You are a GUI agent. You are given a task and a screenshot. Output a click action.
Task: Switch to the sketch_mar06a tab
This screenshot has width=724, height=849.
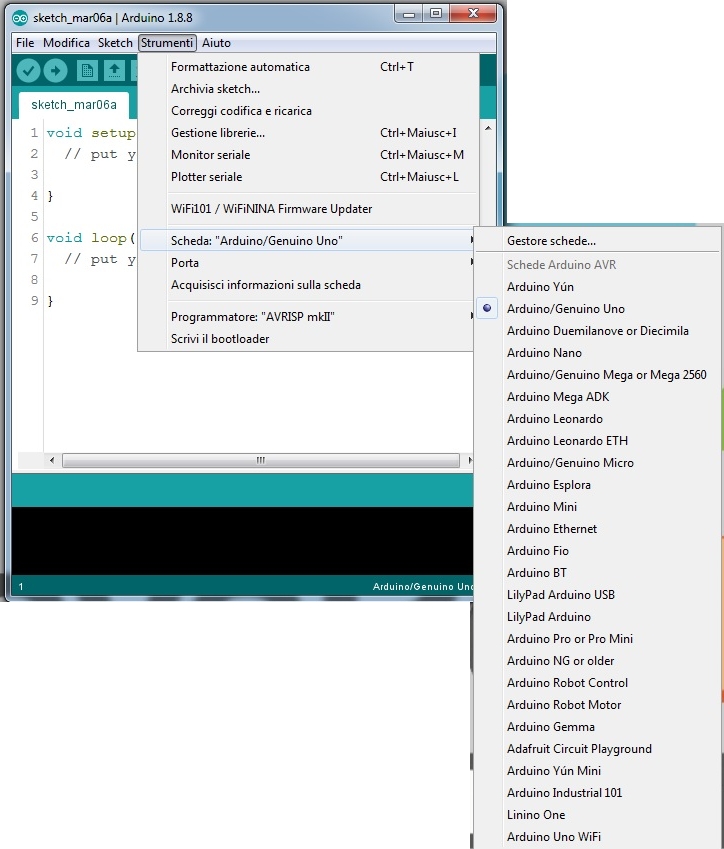(74, 105)
